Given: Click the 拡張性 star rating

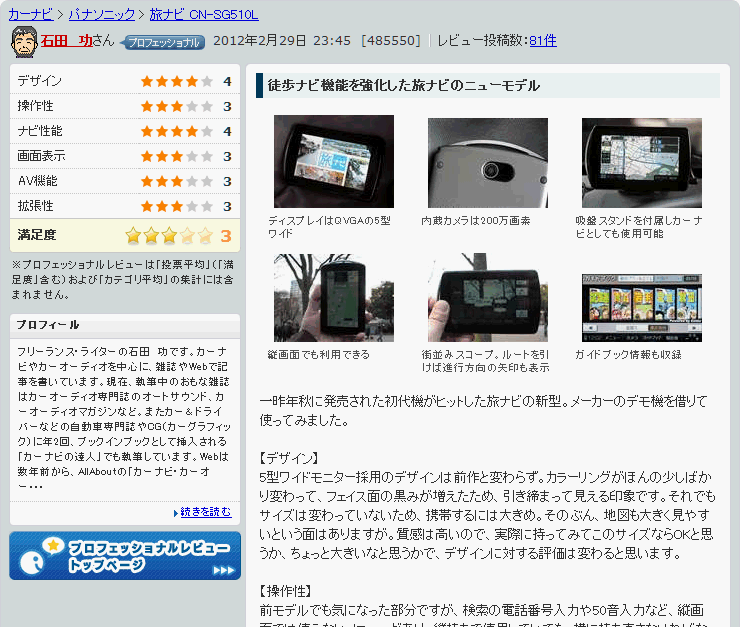Looking at the screenshot, I should 177,207.
